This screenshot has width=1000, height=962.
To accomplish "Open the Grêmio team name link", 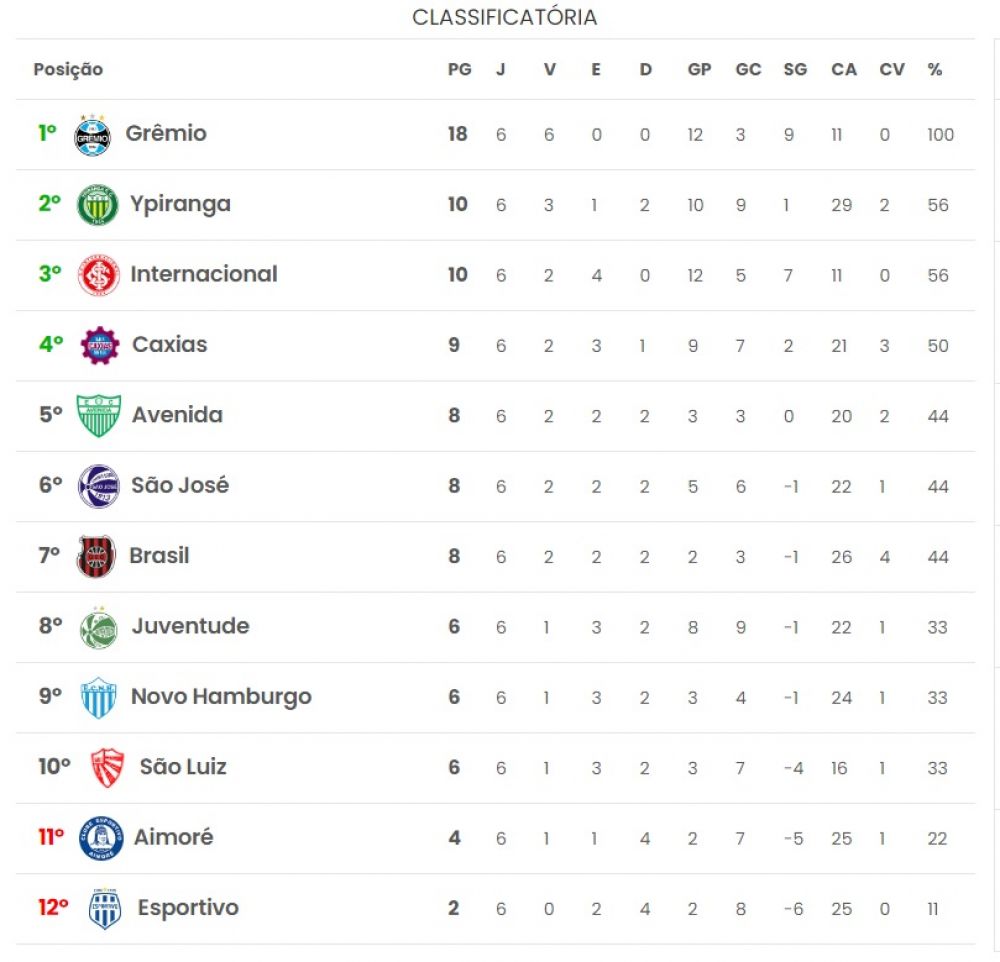I will [x=166, y=133].
